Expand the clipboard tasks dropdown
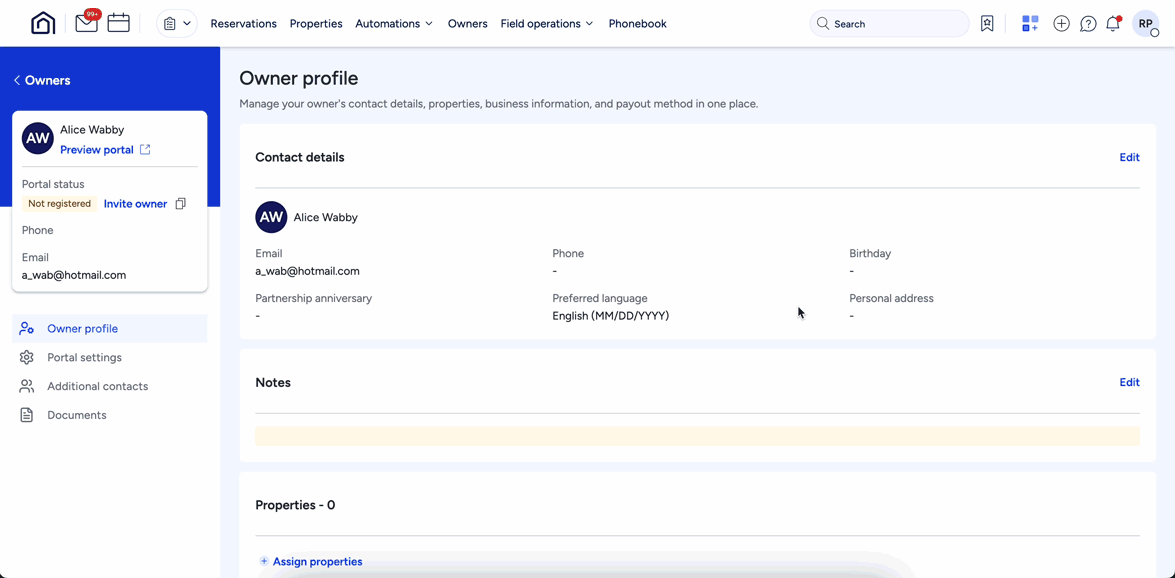 pos(177,23)
